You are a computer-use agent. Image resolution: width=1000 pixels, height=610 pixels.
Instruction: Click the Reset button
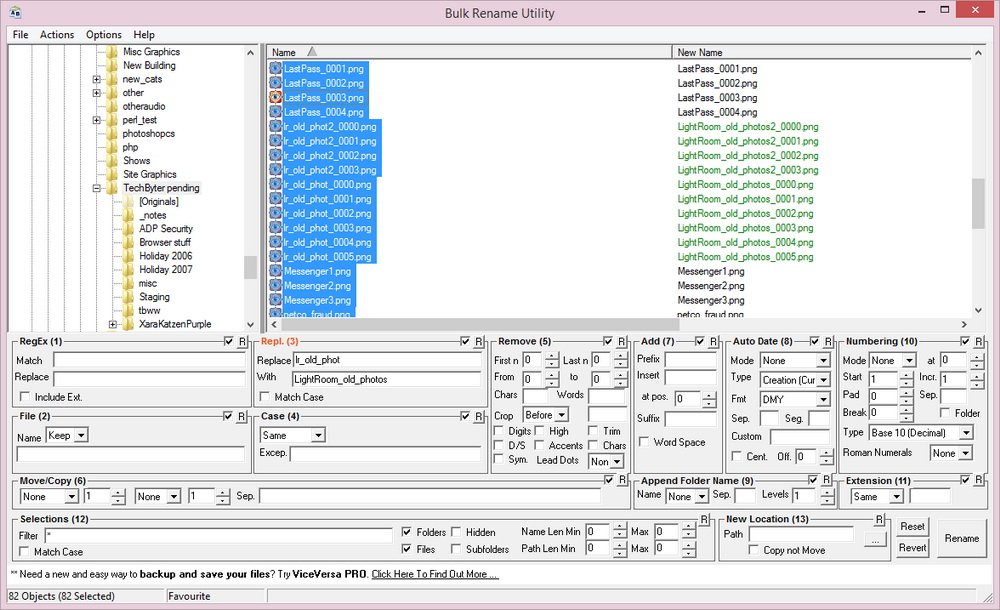click(913, 527)
